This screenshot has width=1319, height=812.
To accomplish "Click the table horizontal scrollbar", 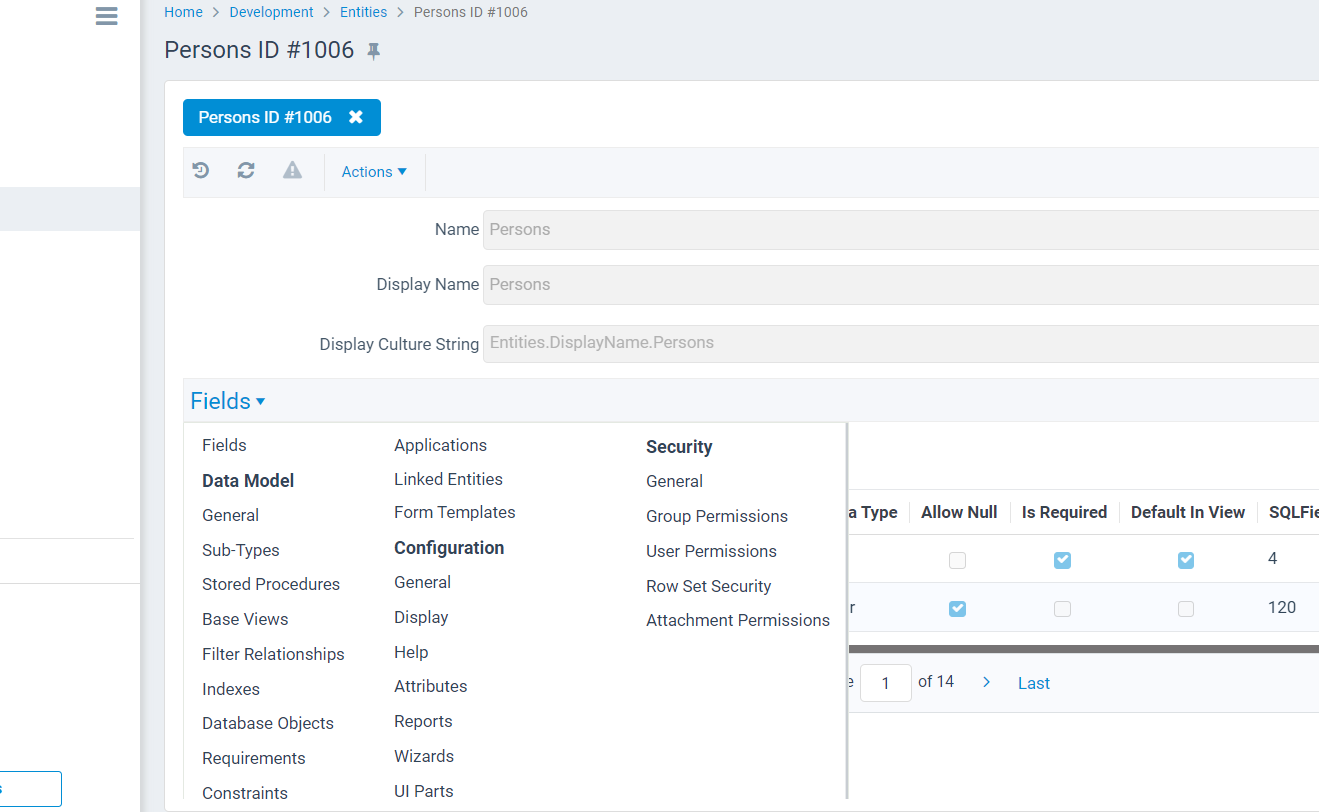I will pos(1083,649).
